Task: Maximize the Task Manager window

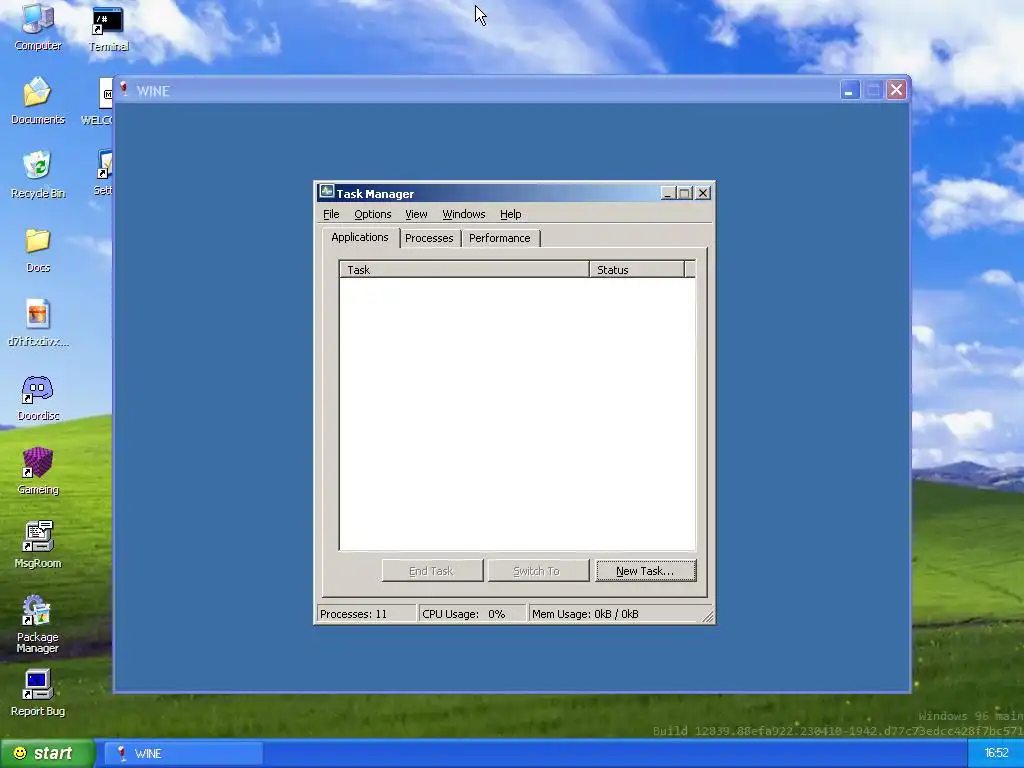Action: [x=684, y=193]
